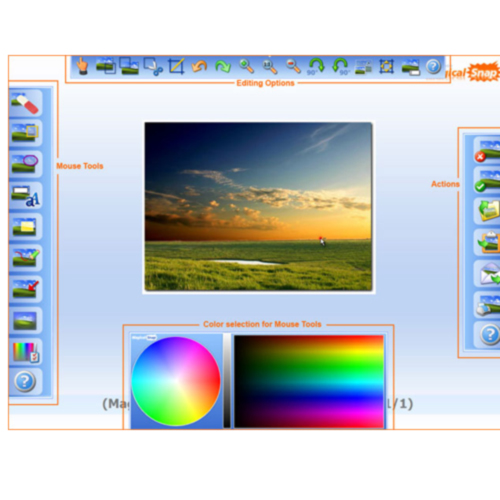The width and height of the screenshot is (500, 500).
Task: Click the two-screens landscape icon in top toolbar
Action: click(129, 66)
